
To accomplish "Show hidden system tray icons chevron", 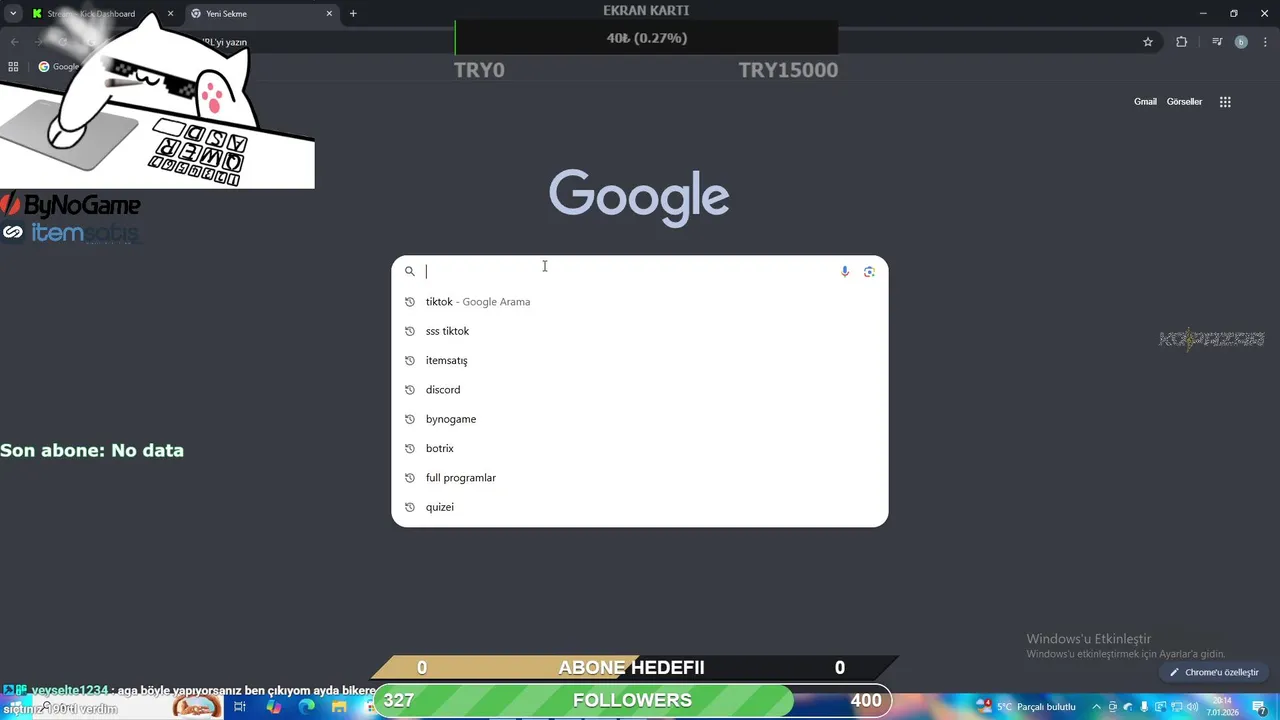I will click(x=1096, y=707).
